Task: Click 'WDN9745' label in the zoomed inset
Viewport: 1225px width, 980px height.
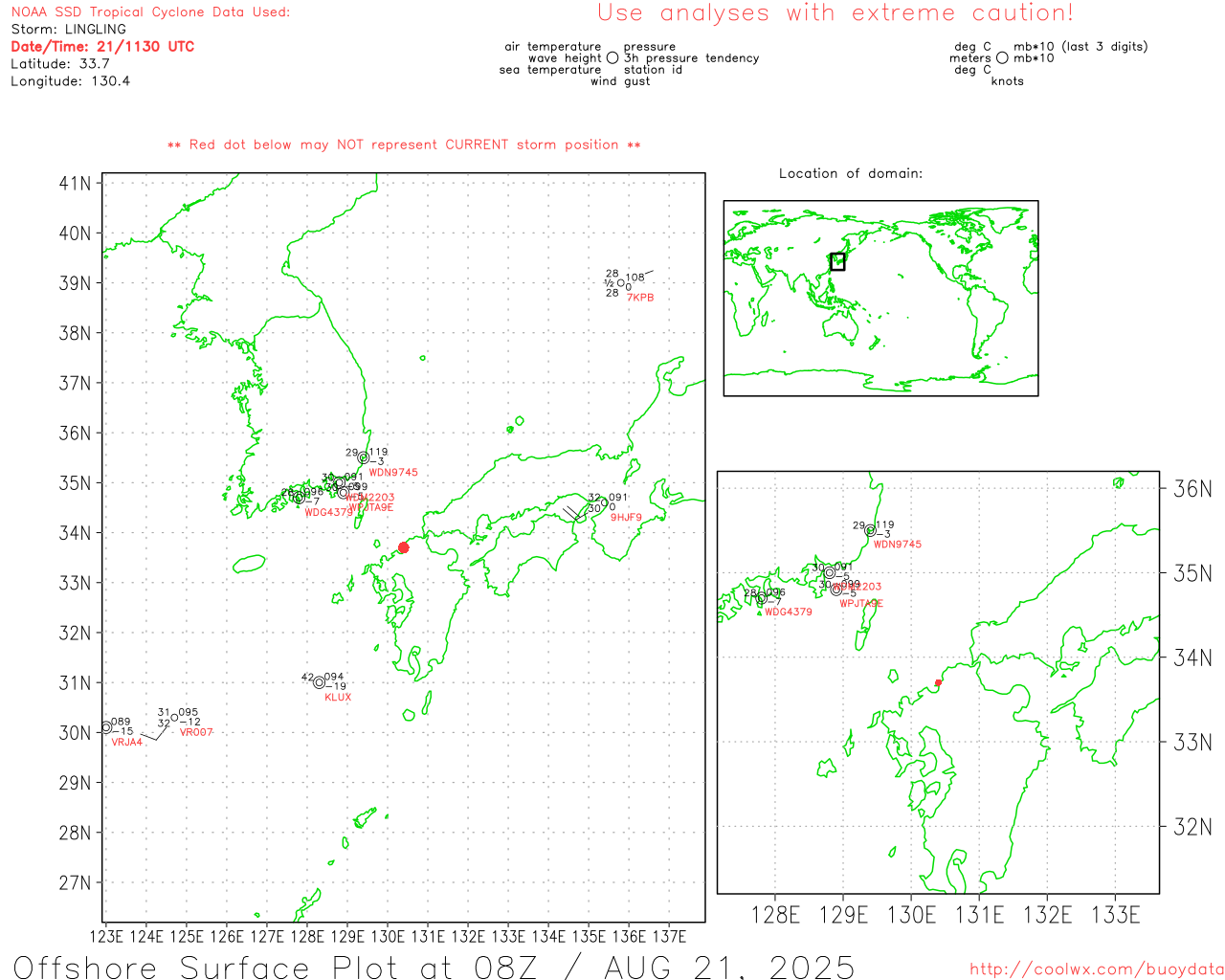Action: pos(898,545)
